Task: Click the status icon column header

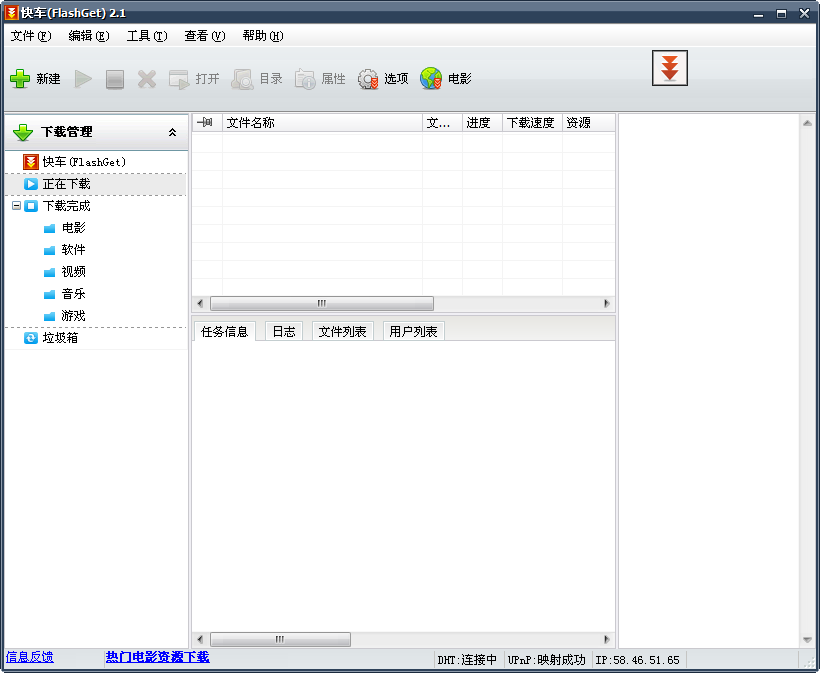Action: coord(207,123)
